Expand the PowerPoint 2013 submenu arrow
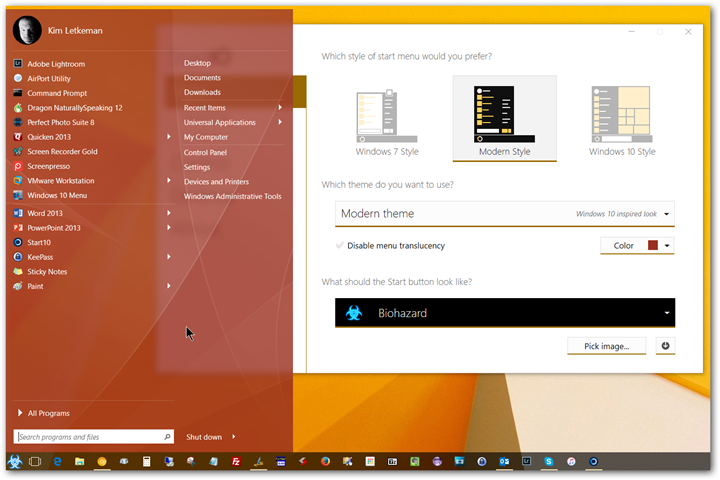 [x=169, y=228]
